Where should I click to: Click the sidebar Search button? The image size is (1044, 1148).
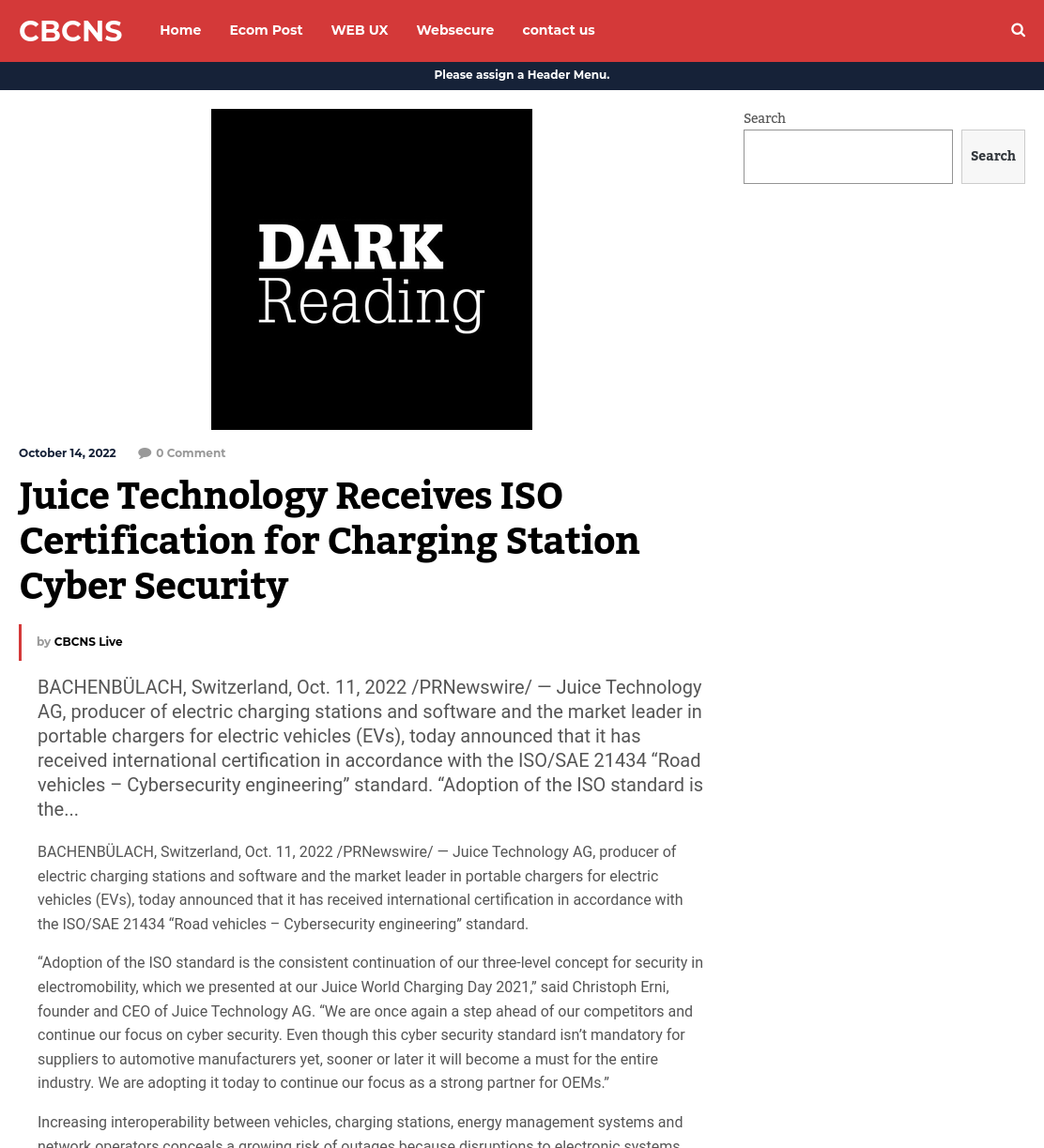point(993,157)
